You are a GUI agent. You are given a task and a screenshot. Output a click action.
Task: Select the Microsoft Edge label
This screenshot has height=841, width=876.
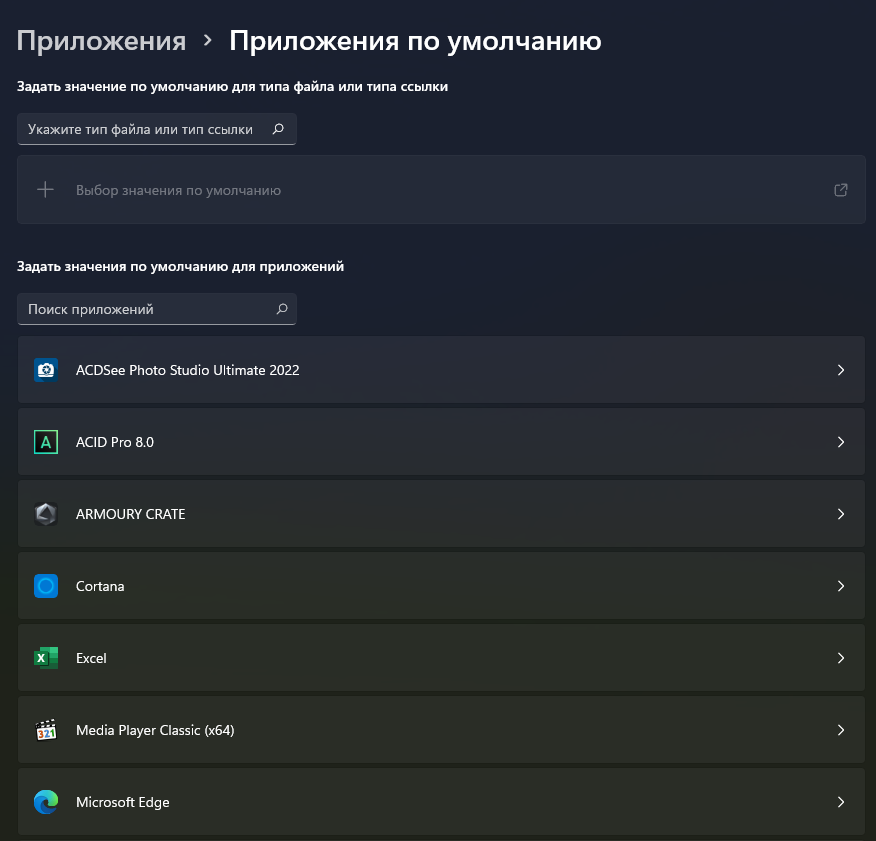click(122, 802)
